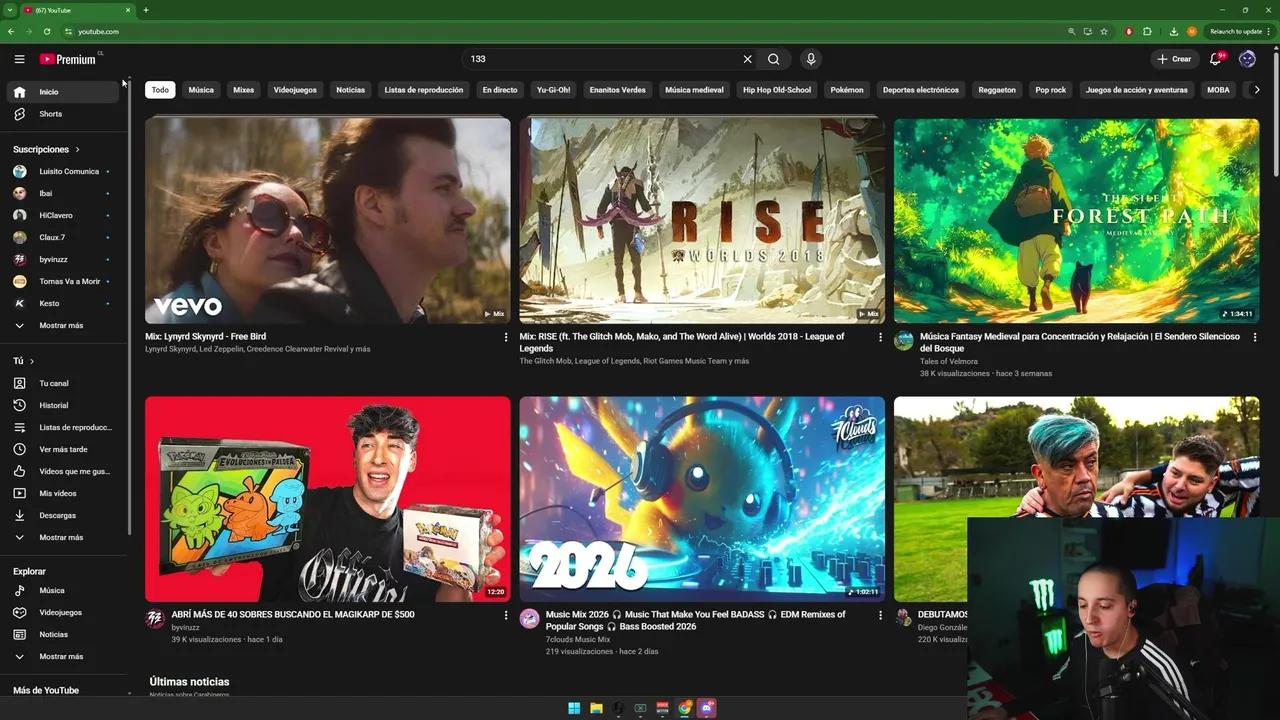Clear the search box with X
Screen dimensions: 1280x720
747,59
